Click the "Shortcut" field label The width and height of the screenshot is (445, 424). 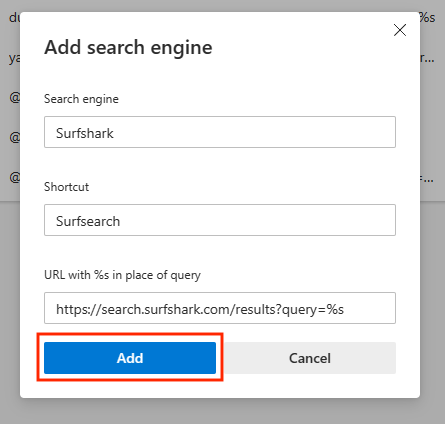point(66,187)
